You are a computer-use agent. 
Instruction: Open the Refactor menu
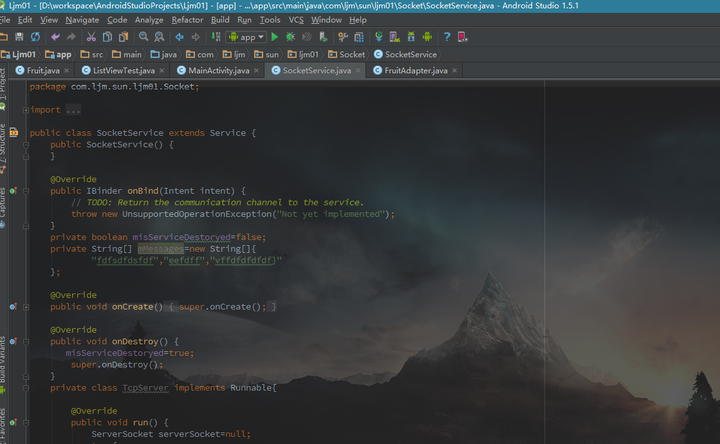click(187, 20)
